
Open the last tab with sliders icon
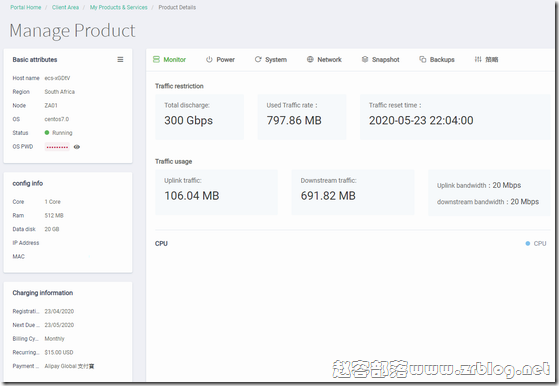point(486,60)
